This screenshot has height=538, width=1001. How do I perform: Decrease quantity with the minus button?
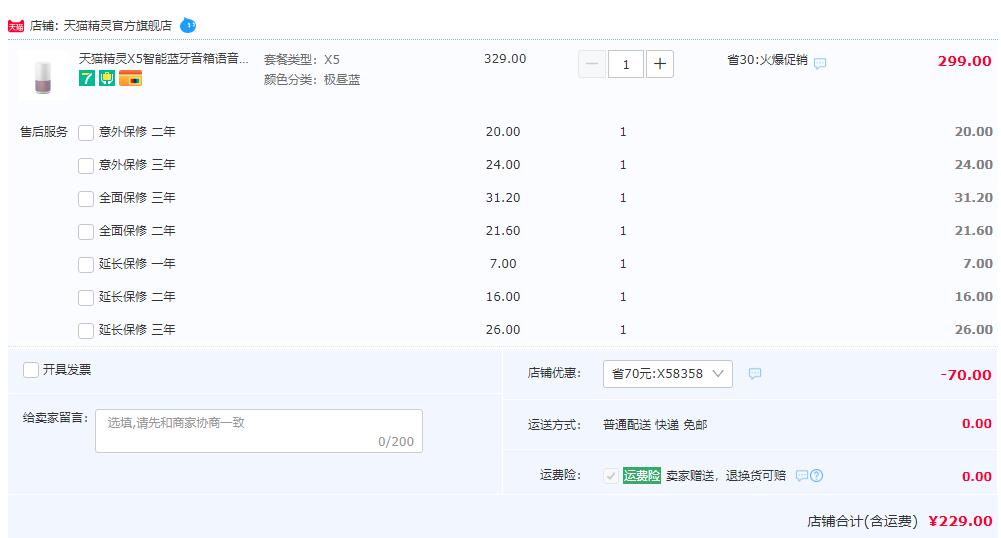[x=592, y=64]
